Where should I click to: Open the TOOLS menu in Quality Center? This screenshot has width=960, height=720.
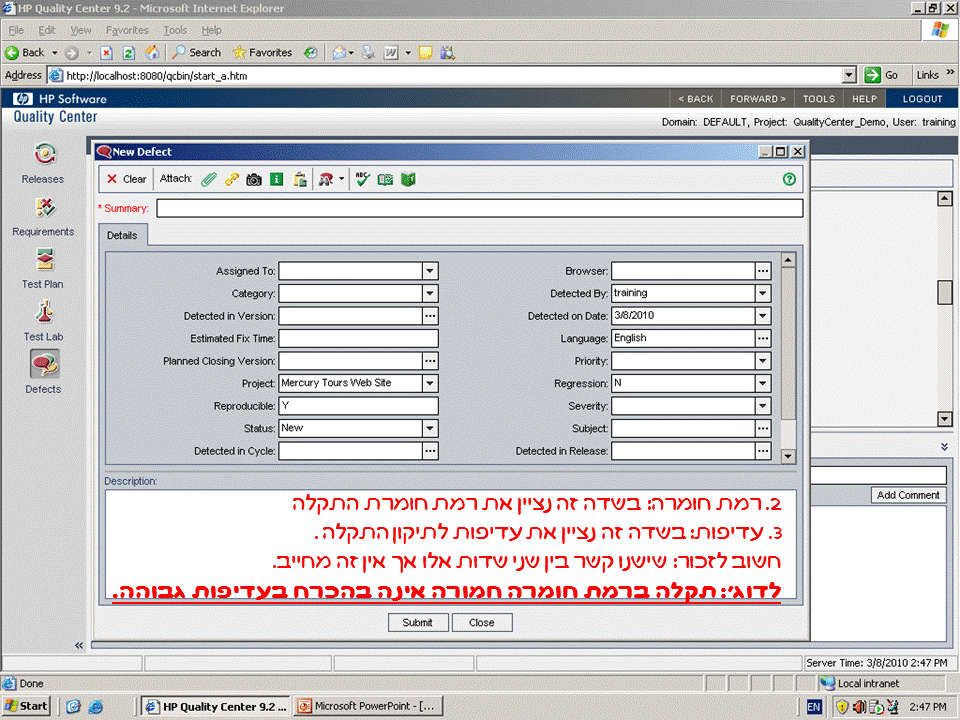819,99
